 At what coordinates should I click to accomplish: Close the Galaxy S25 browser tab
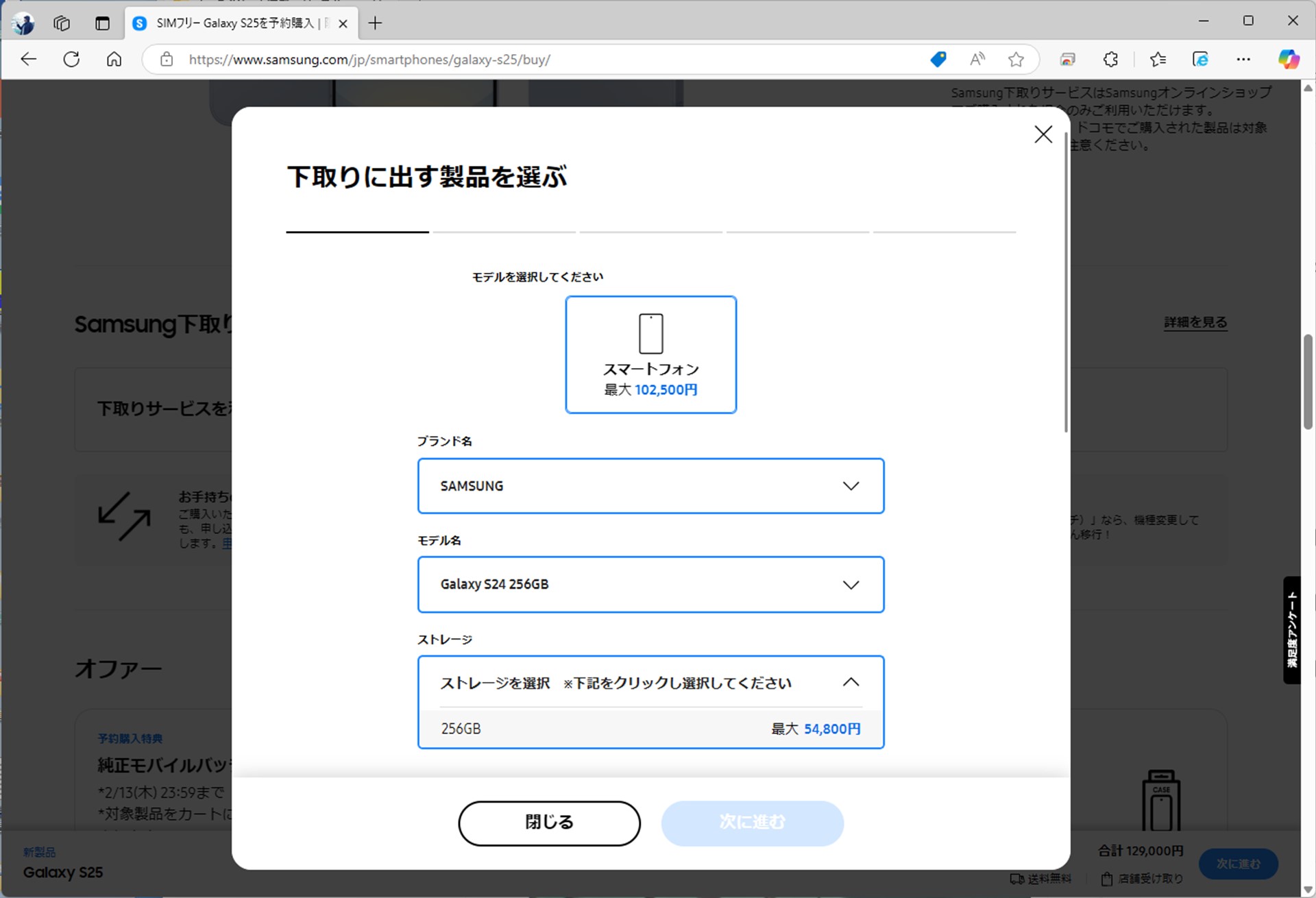tap(343, 23)
